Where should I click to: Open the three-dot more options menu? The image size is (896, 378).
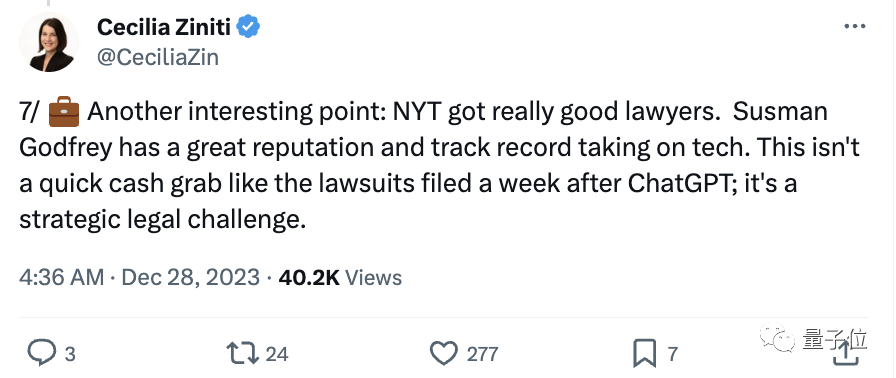(x=855, y=26)
